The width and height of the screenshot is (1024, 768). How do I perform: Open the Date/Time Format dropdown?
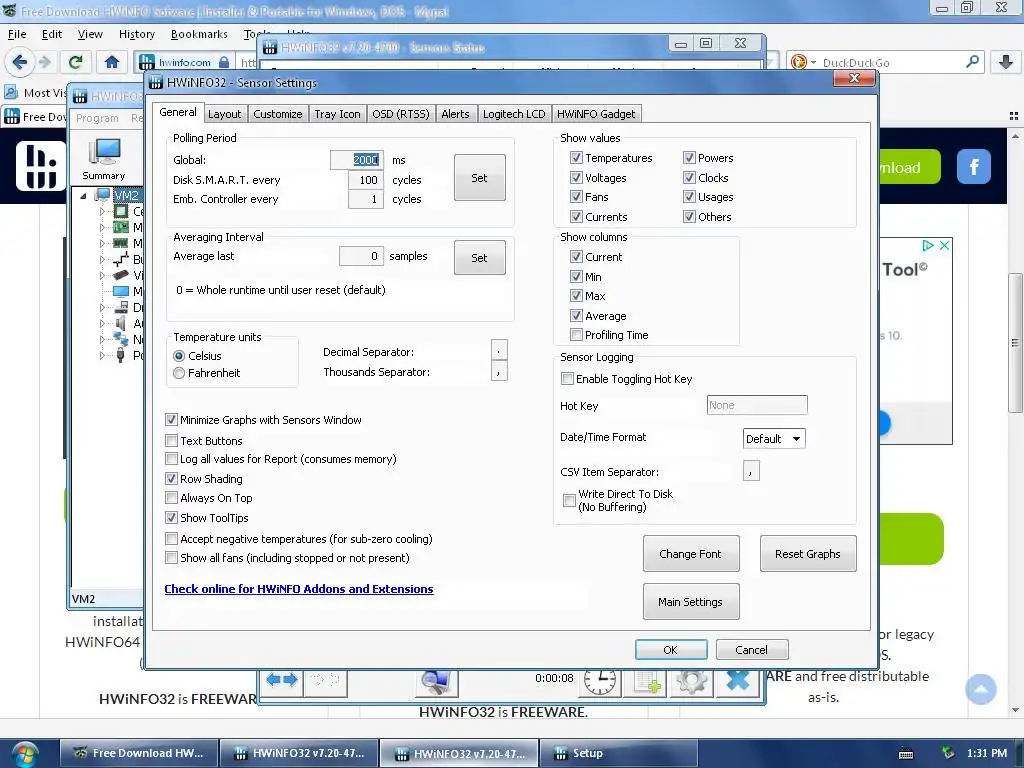[774, 439]
